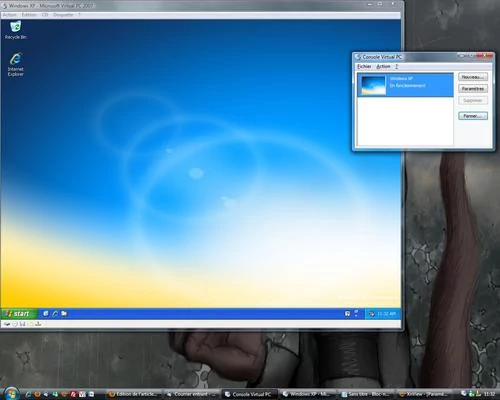Click the floppy status icon in Virtual PC
Image resolution: width=500 pixels, height=400 pixels.
coord(22,324)
